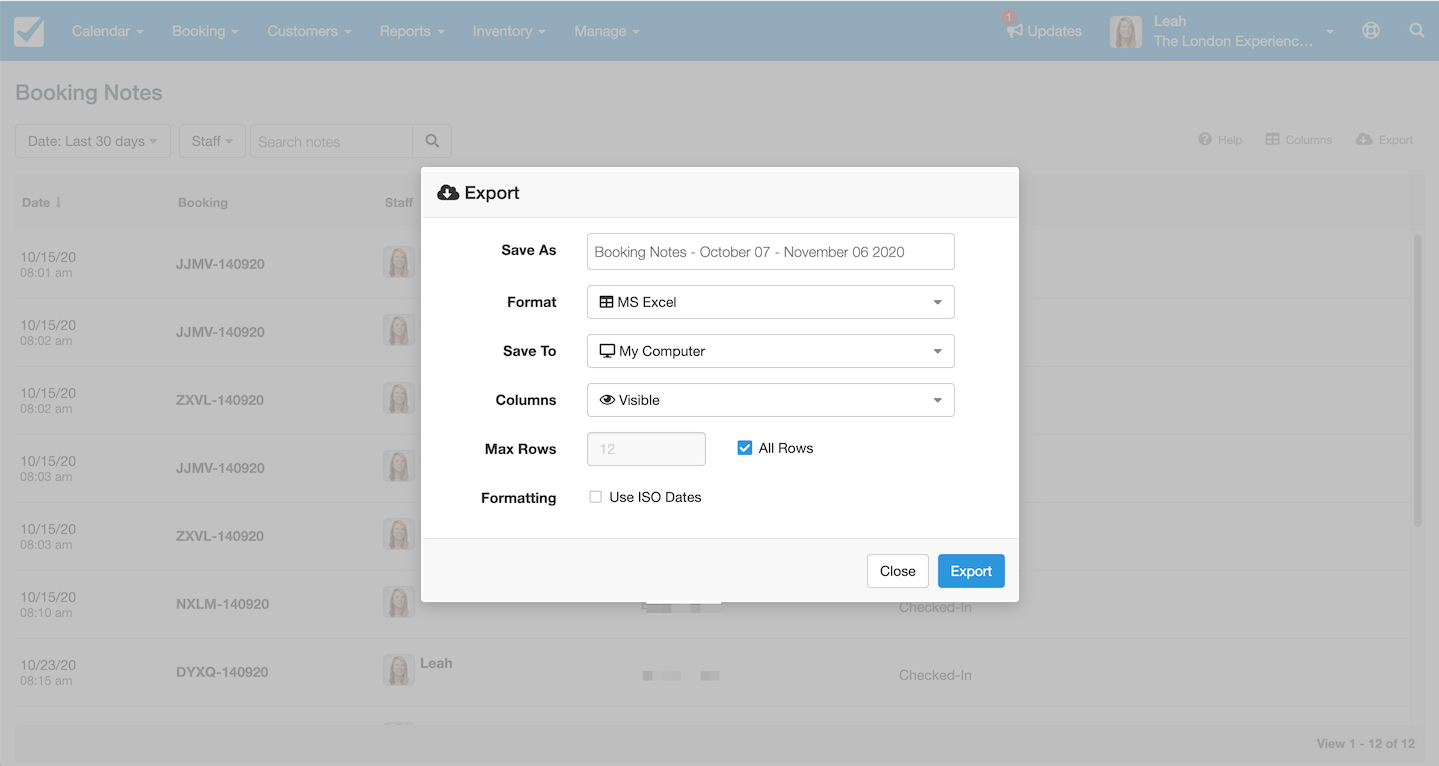
Task: Open the help lifebuoy icon in header
Action: [1371, 31]
